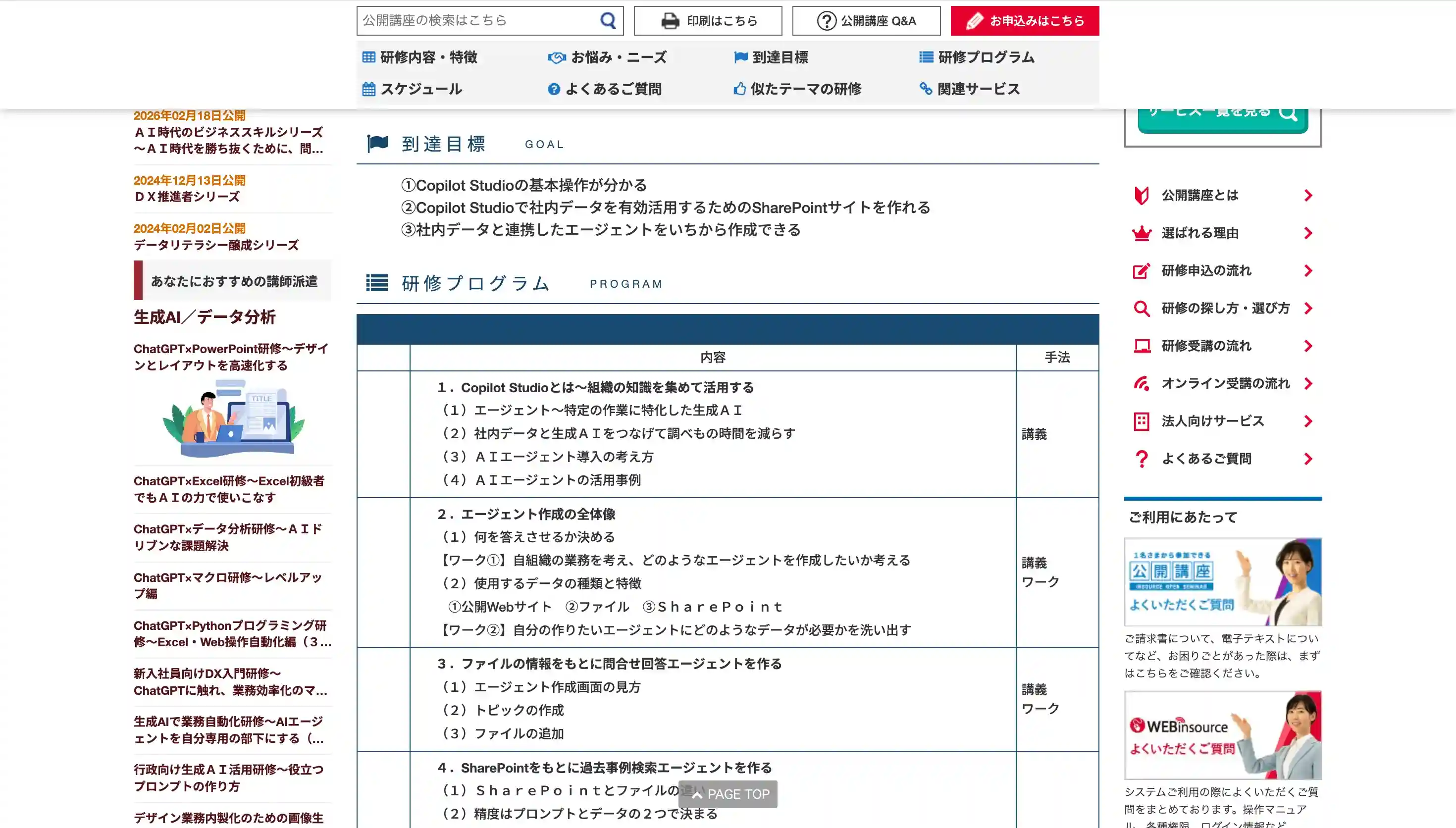The height and width of the screenshot is (828, 1456).
Task: Open 行政向け生成AI活用研修 link
Action: click(228, 778)
